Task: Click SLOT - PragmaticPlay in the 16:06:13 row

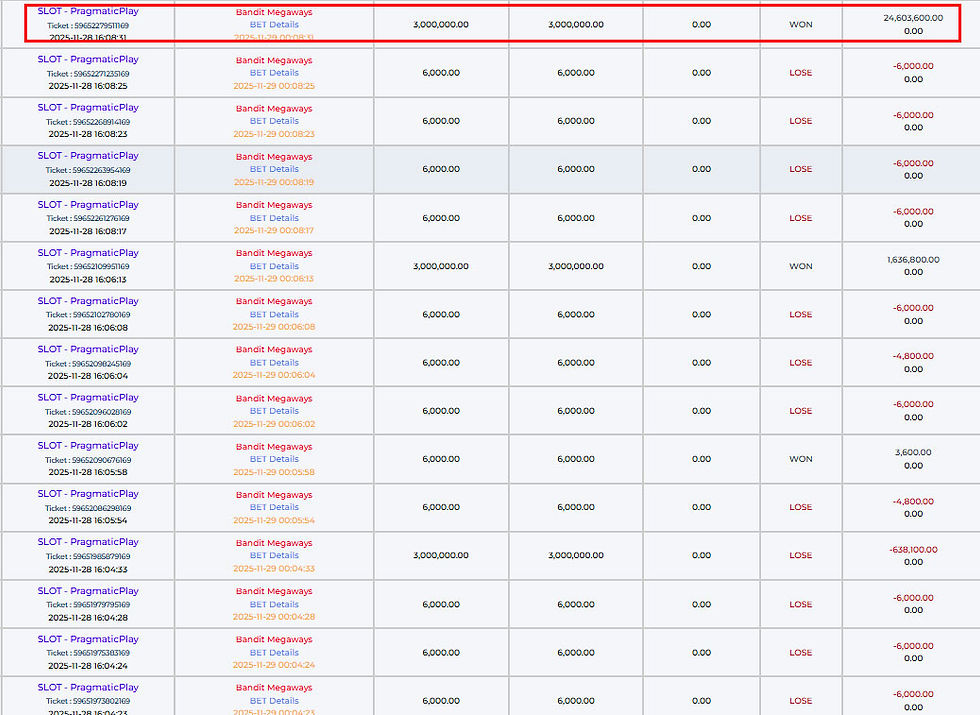Action: pyautogui.click(x=88, y=252)
